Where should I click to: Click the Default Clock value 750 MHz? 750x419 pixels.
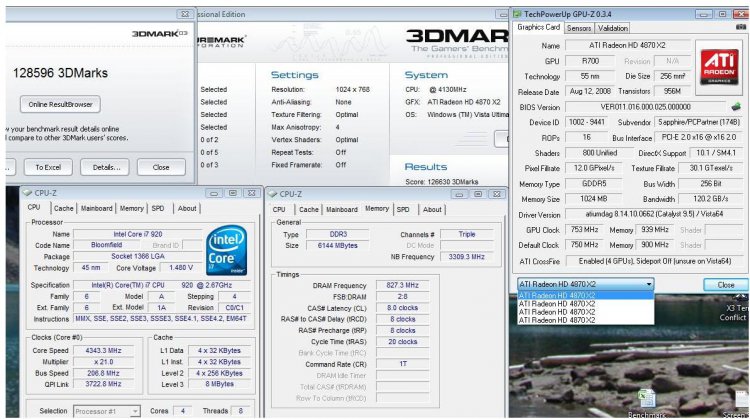tap(585, 244)
